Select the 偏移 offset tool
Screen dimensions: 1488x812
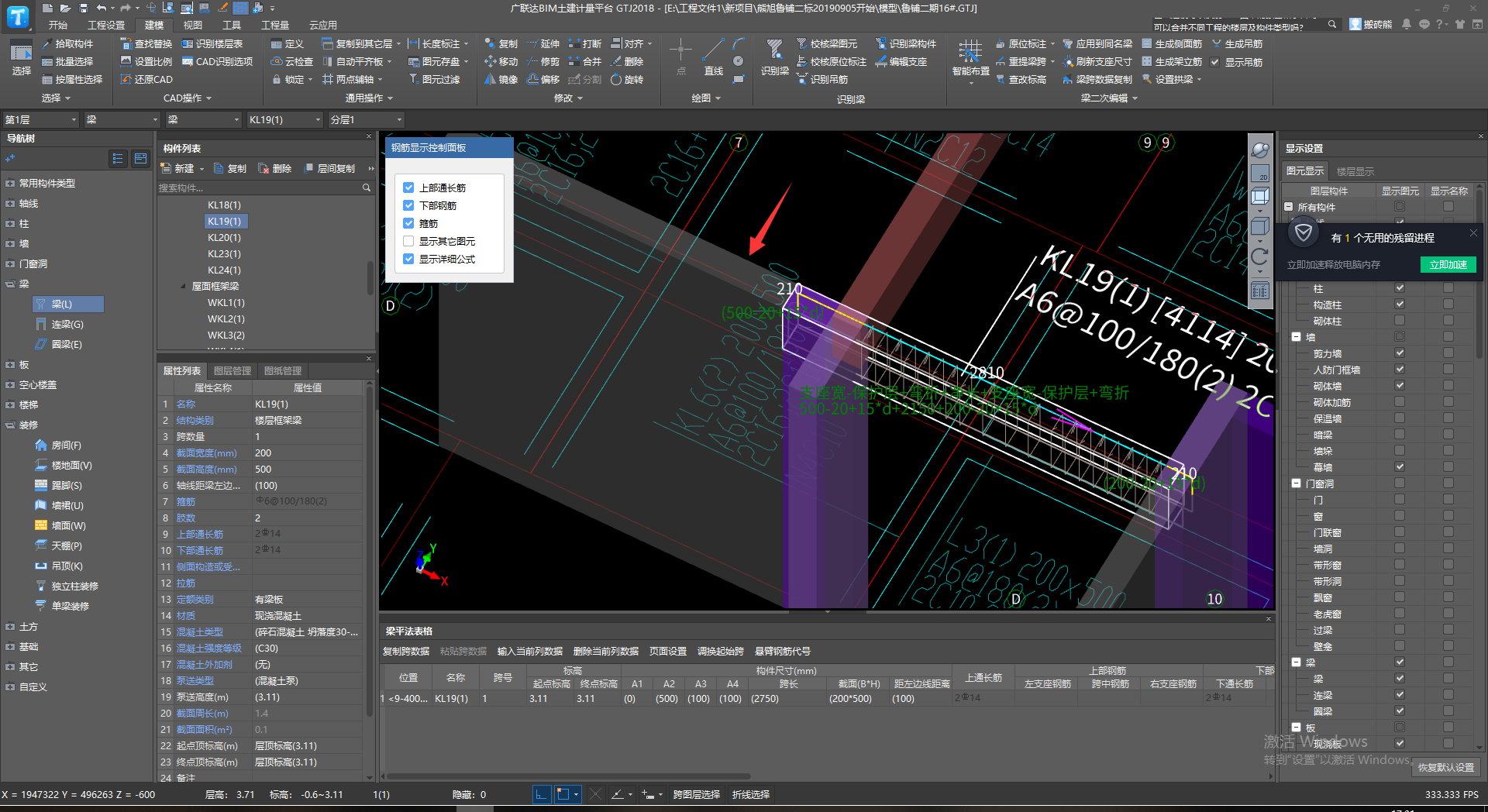coord(543,80)
